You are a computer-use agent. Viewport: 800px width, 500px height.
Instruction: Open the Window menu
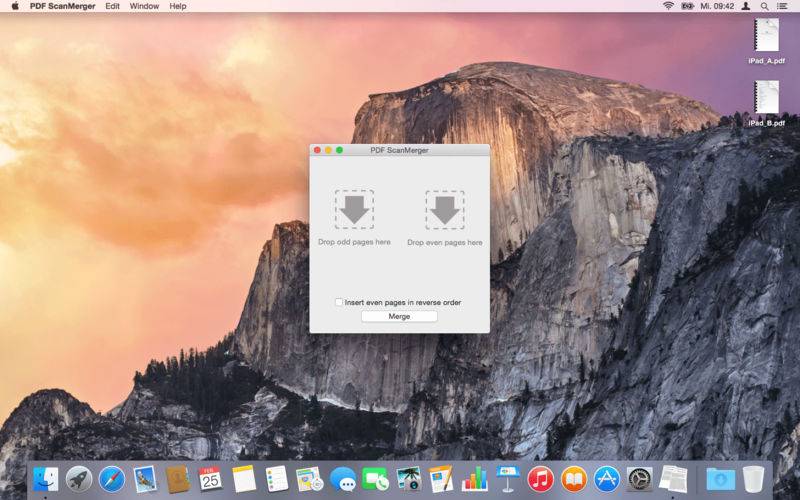click(144, 6)
